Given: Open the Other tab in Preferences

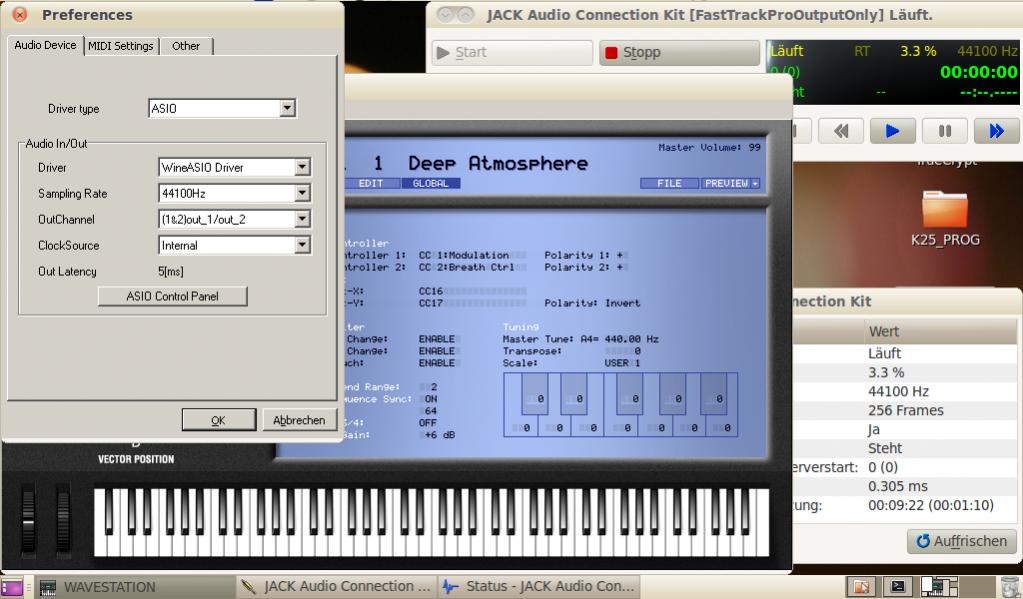Looking at the screenshot, I should pyautogui.click(x=186, y=46).
